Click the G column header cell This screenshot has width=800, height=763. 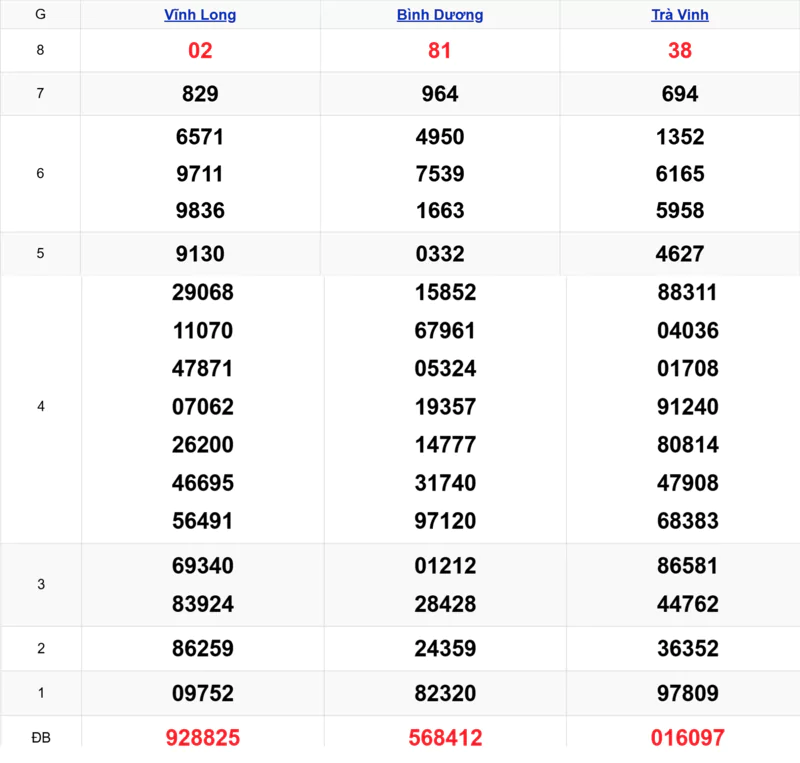point(40,15)
